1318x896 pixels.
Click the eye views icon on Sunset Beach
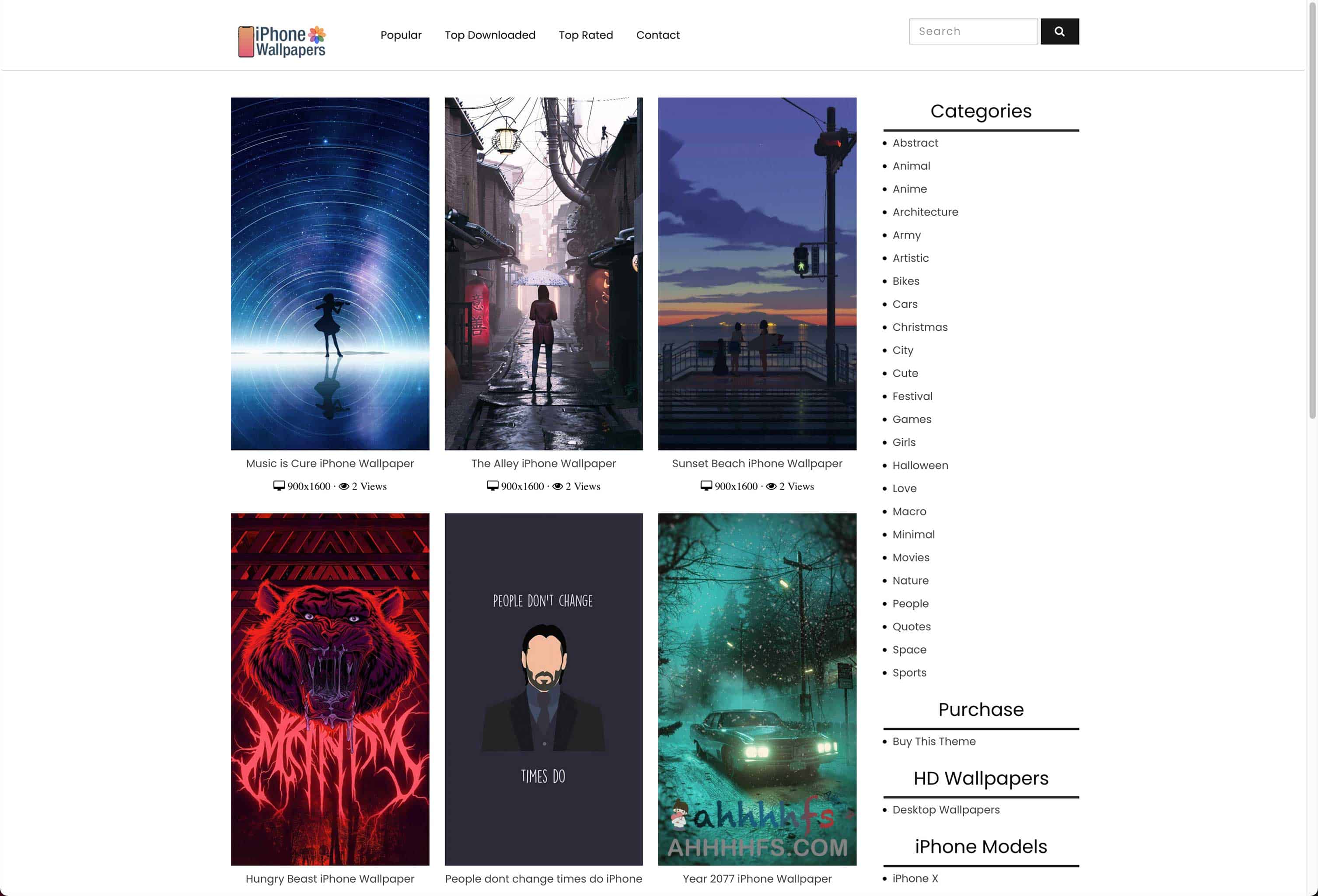[x=770, y=486]
